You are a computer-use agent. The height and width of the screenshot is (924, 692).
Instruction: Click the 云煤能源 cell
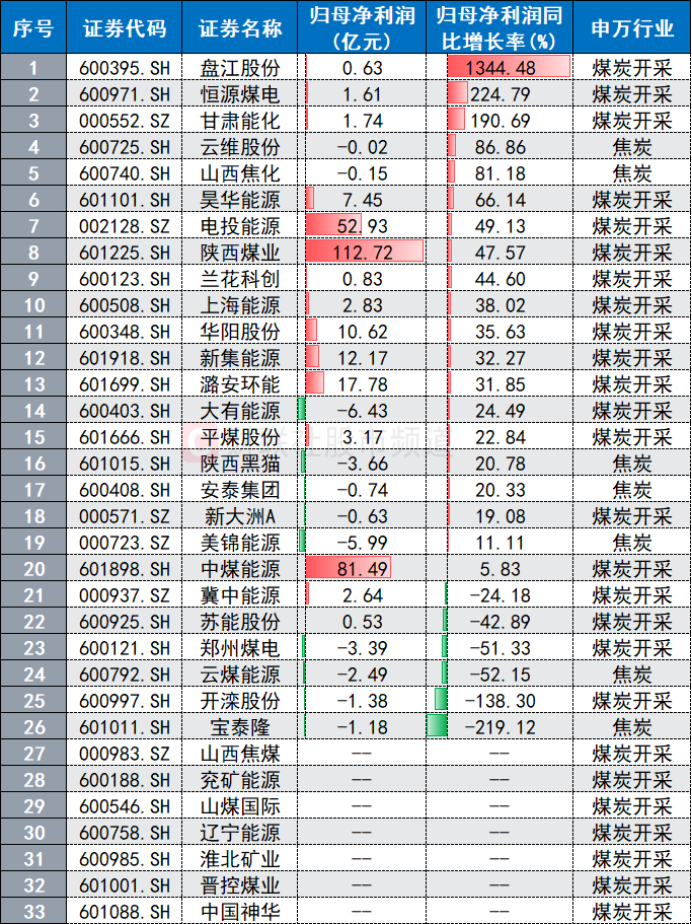(x=239, y=675)
